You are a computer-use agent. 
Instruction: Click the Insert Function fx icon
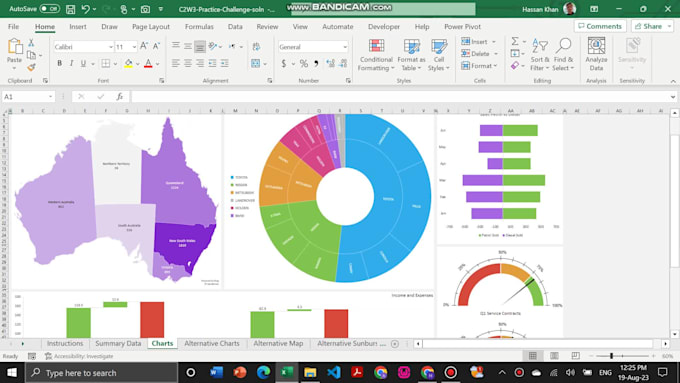coord(120,96)
